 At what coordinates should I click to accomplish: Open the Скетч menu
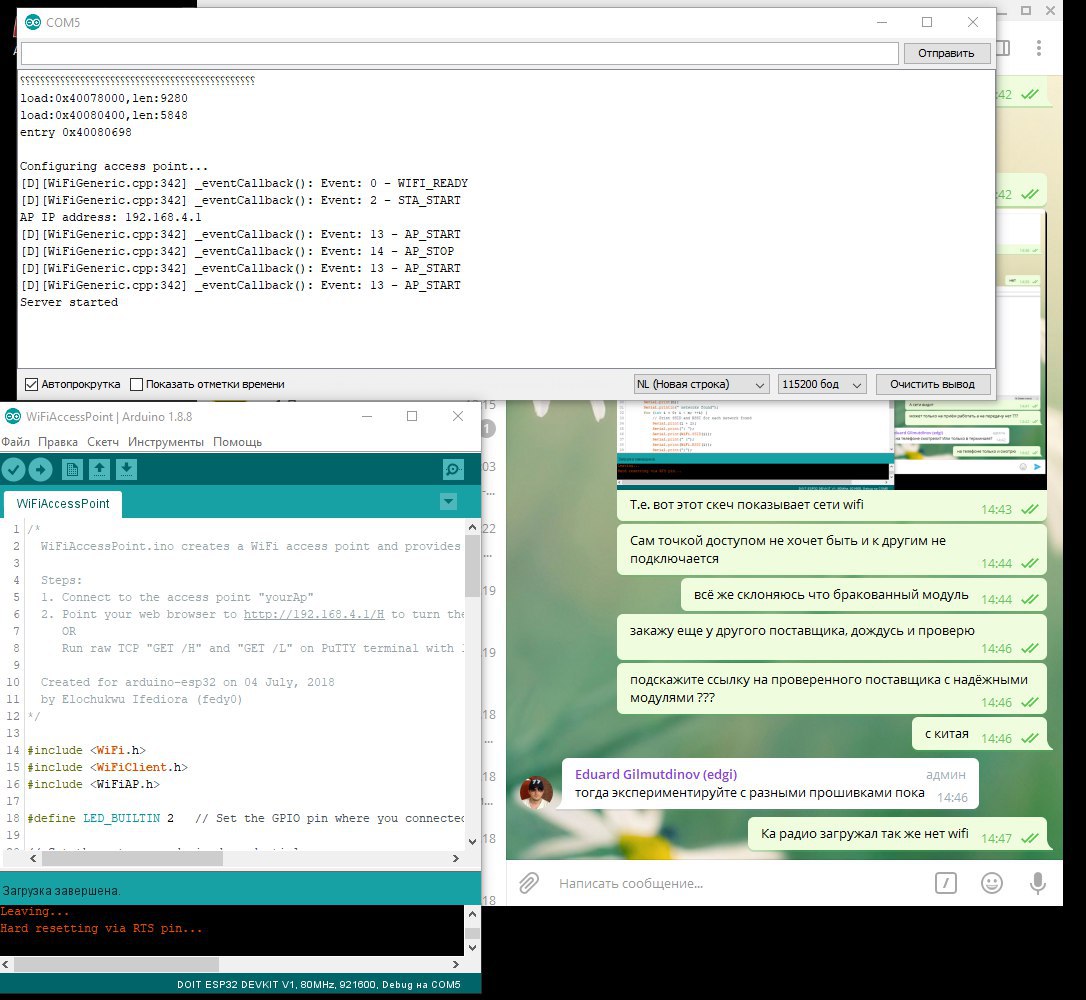[x=103, y=442]
